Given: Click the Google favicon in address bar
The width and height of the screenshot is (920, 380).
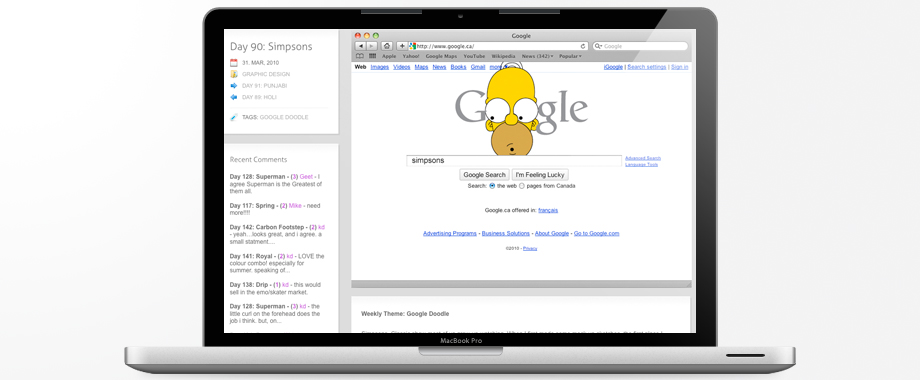Looking at the screenshot, I should tap(412, 46).
